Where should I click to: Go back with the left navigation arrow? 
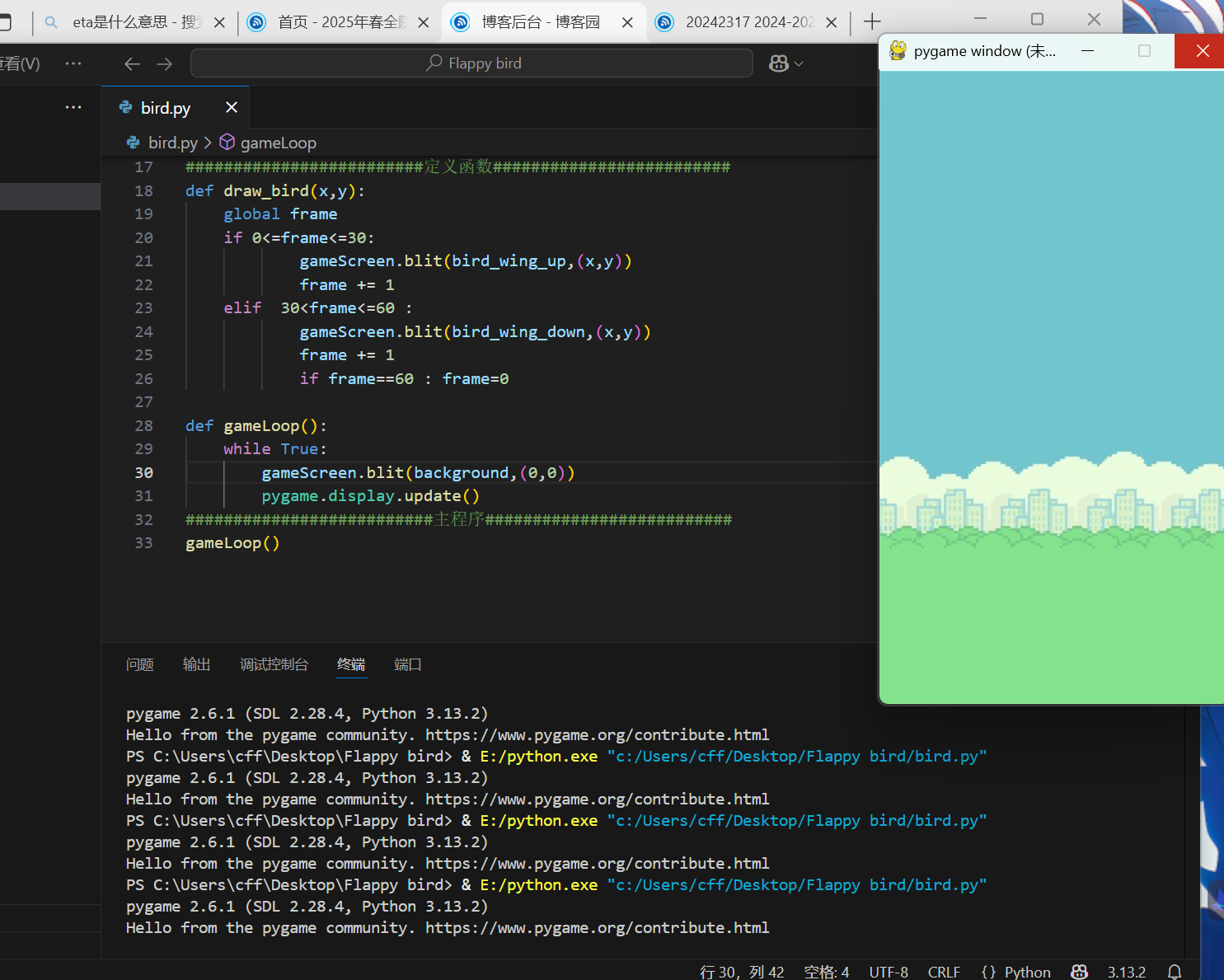(132, 63)
